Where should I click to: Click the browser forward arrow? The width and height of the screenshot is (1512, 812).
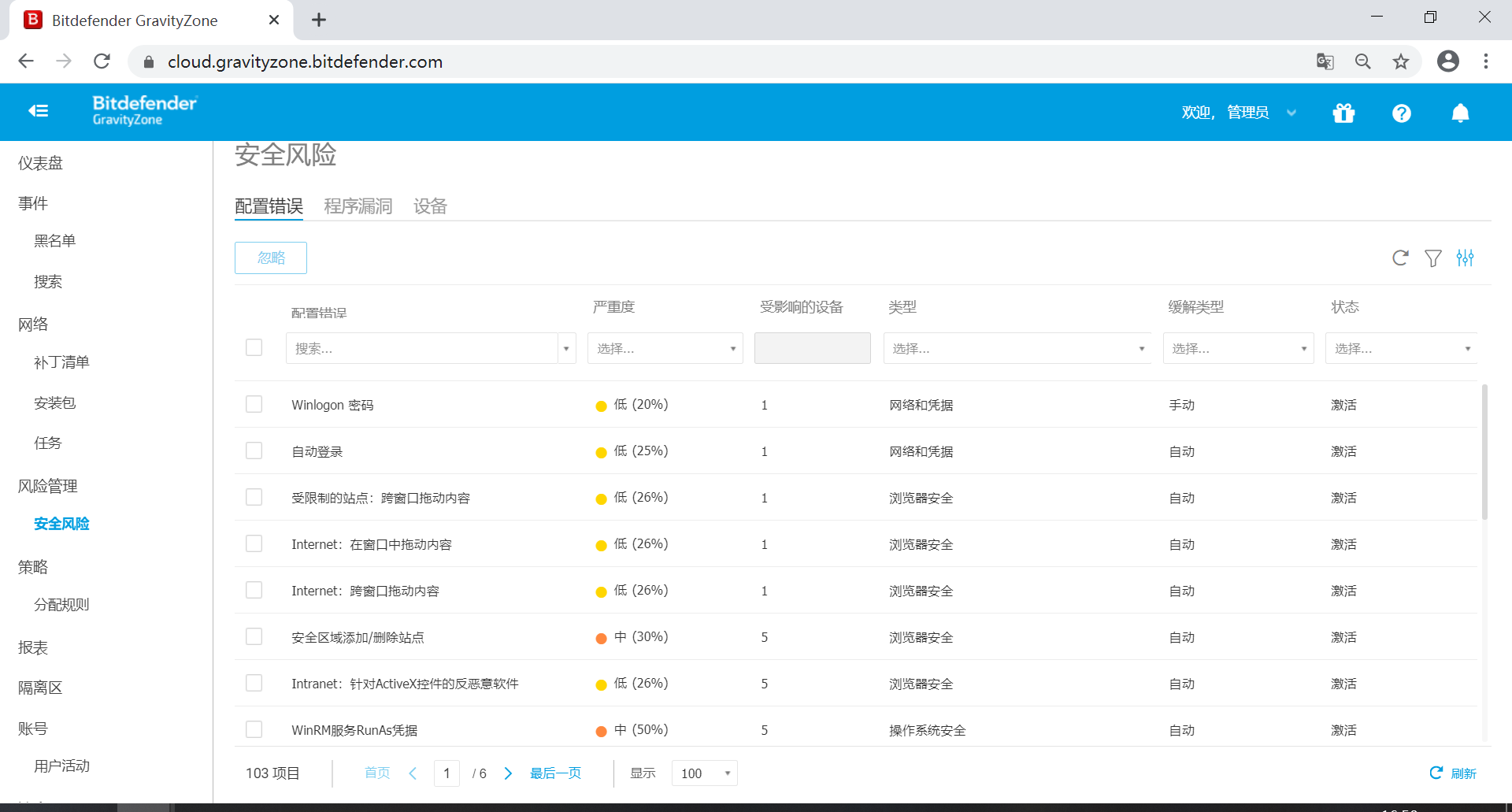(x=64, y=61)
